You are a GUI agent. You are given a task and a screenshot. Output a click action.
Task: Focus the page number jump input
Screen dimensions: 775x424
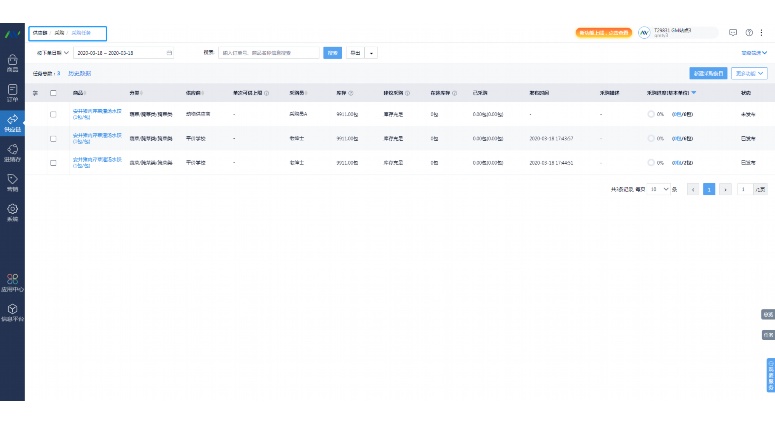coord(744,189)
